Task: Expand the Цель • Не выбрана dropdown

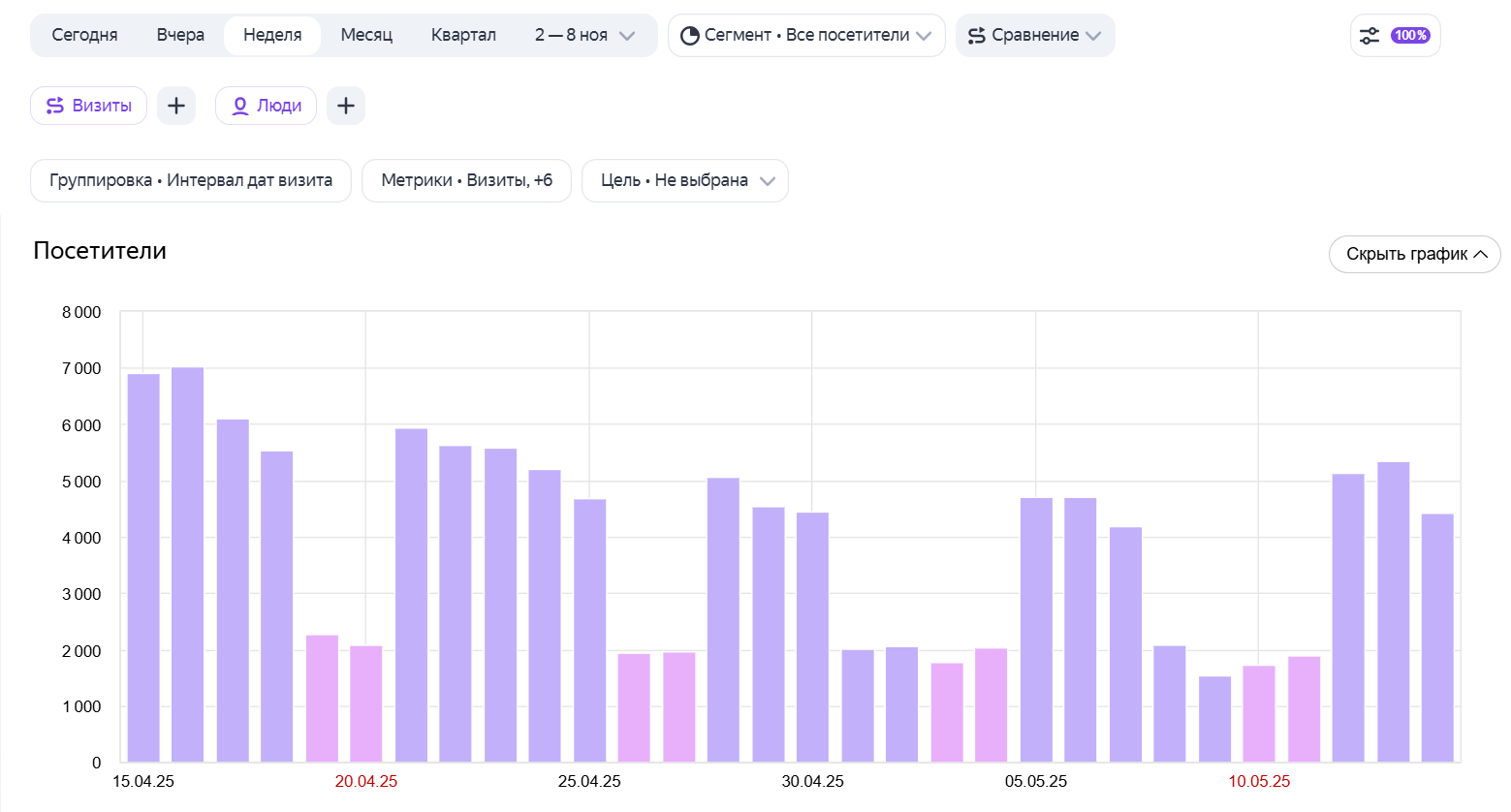Action: [685, 180]
